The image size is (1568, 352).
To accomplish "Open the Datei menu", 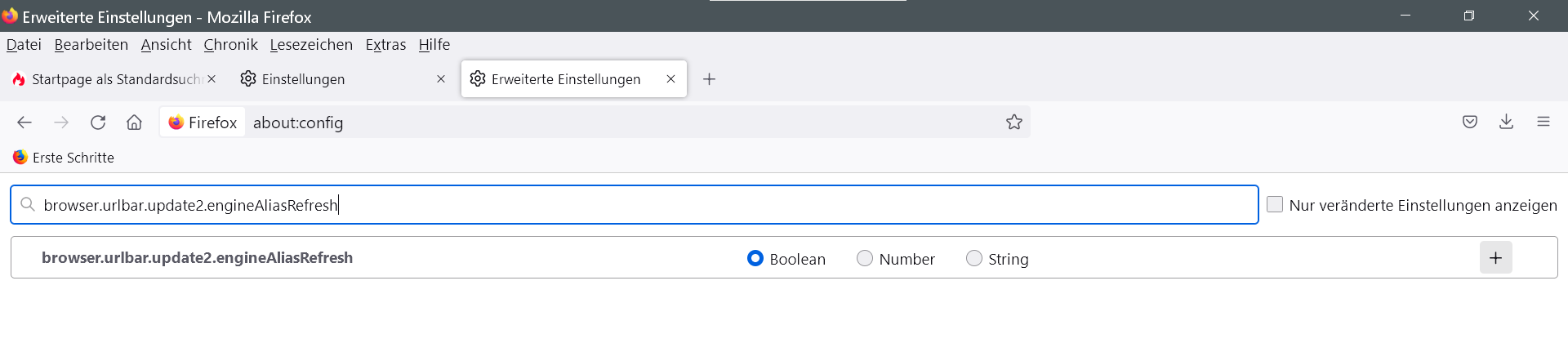I will click(24, 45).
